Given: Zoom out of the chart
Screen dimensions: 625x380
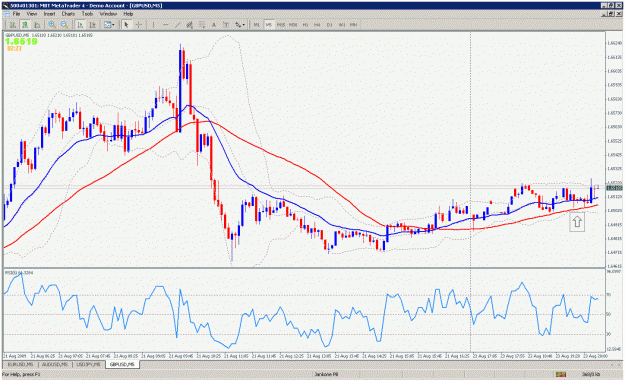Looking at the screenshot, I should (x=64, y=25).
